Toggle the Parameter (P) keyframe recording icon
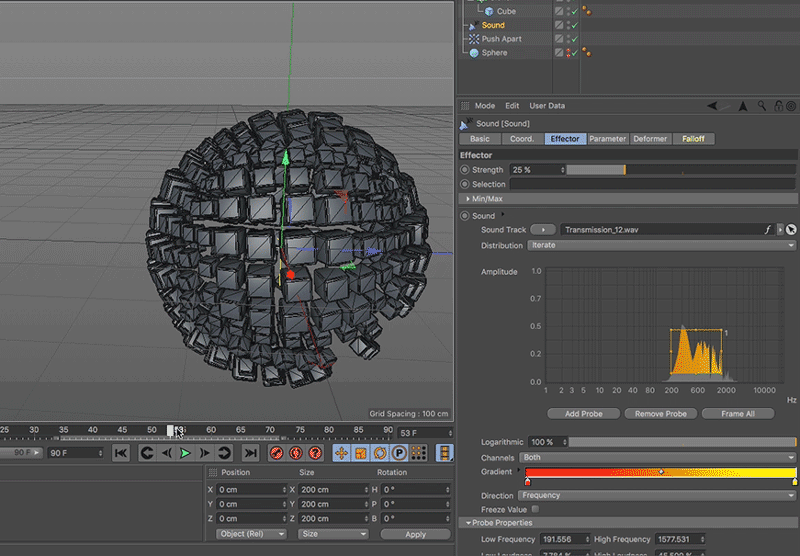Screen dimensions: 800x556 click(x=397, y=453)
